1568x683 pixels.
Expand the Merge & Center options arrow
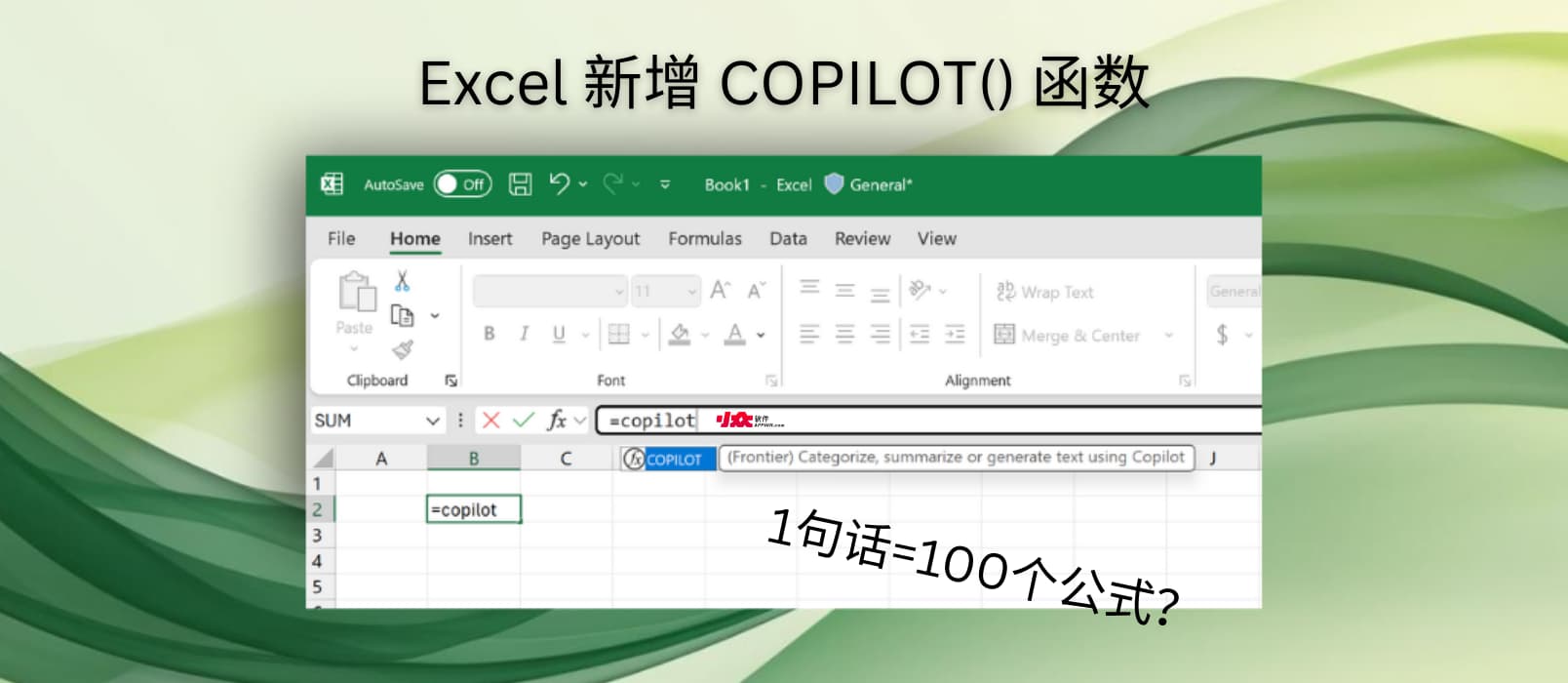pyautogui.click(x=1169, y=335)
